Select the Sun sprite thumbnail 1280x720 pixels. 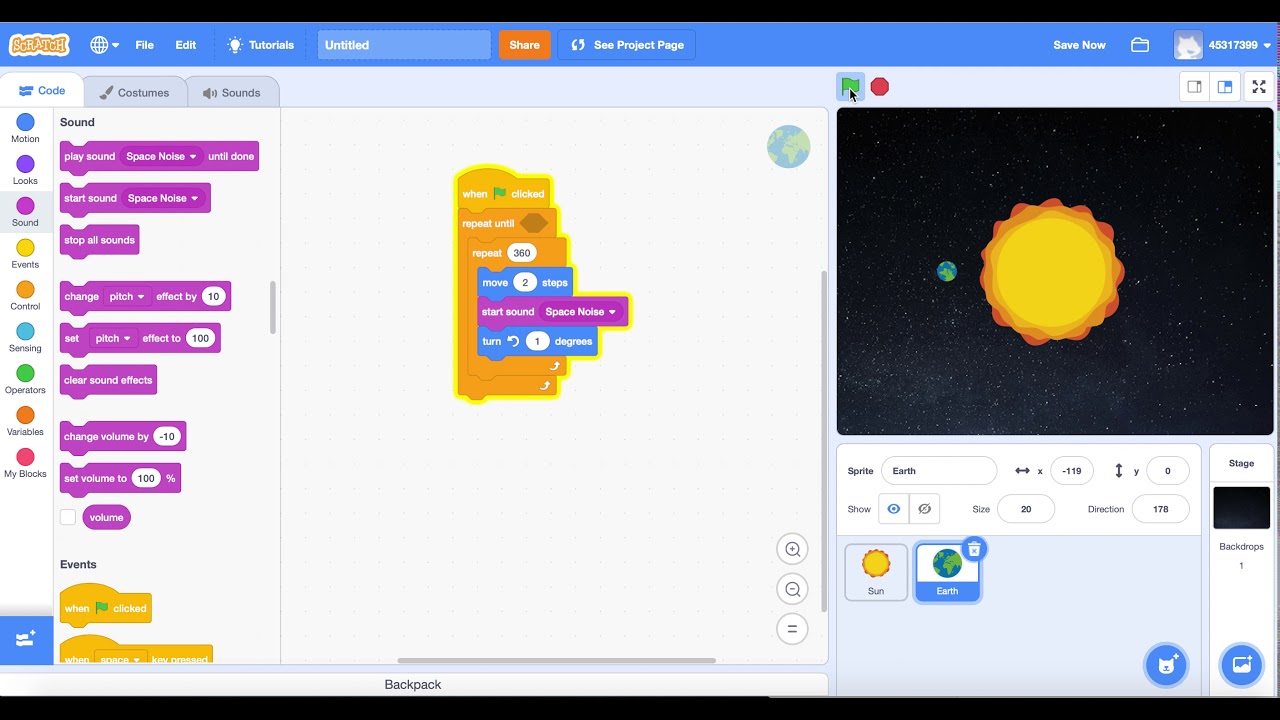coord(876,572)
